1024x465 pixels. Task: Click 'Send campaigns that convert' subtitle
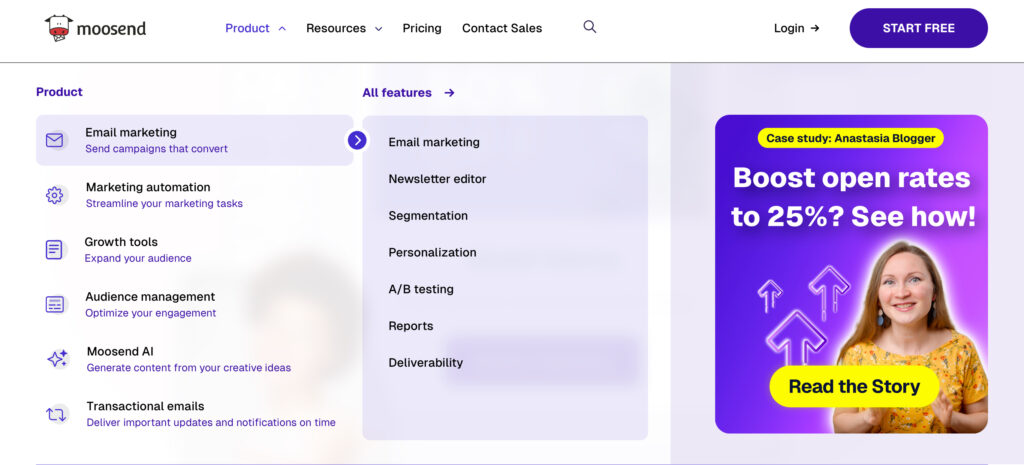tap(157, 149)
